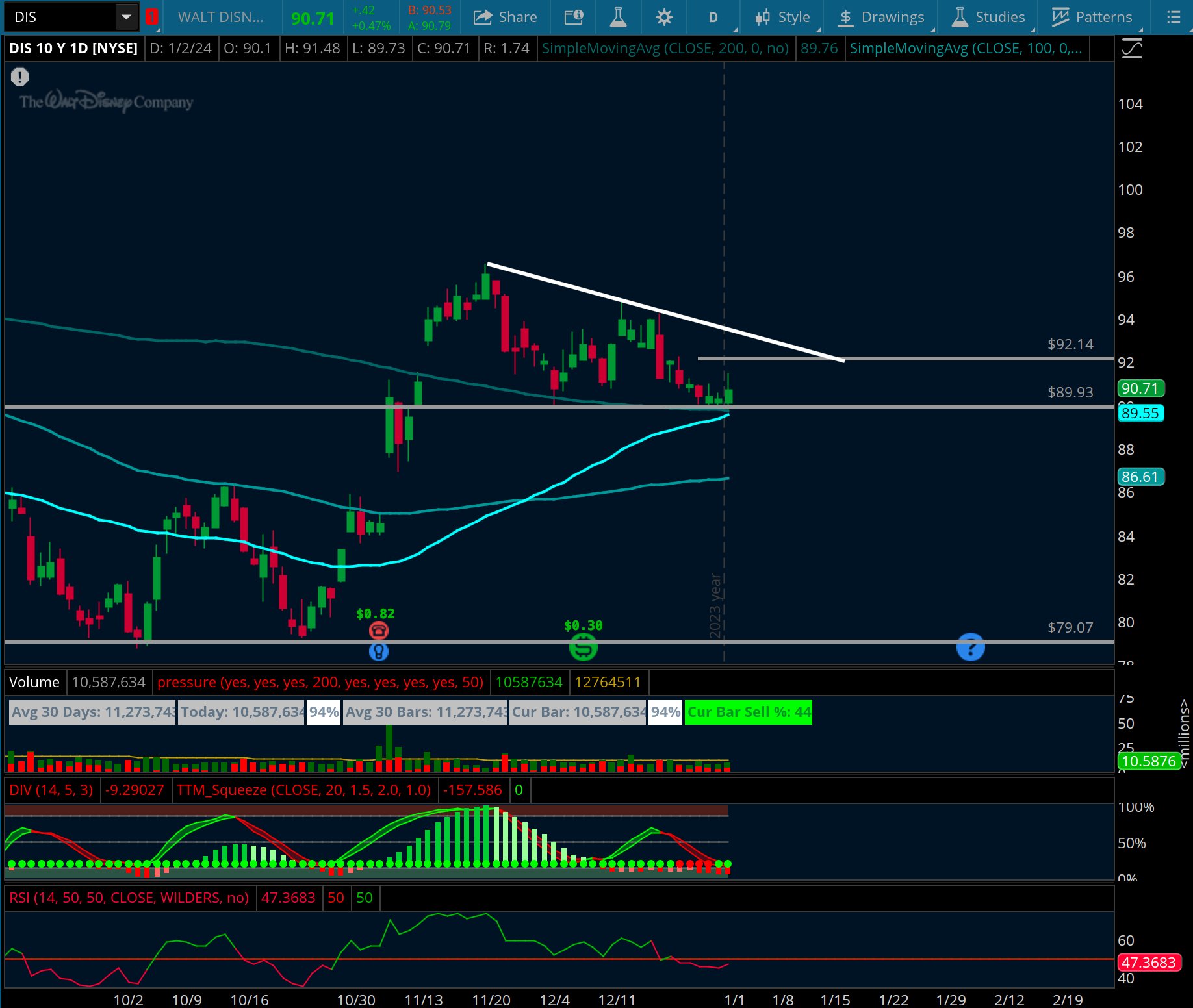Click the Today: 10,587,634 volume label
The width and height of the screenshot is (1193, 1008).
pyautogui.click(x=242, y=712)
